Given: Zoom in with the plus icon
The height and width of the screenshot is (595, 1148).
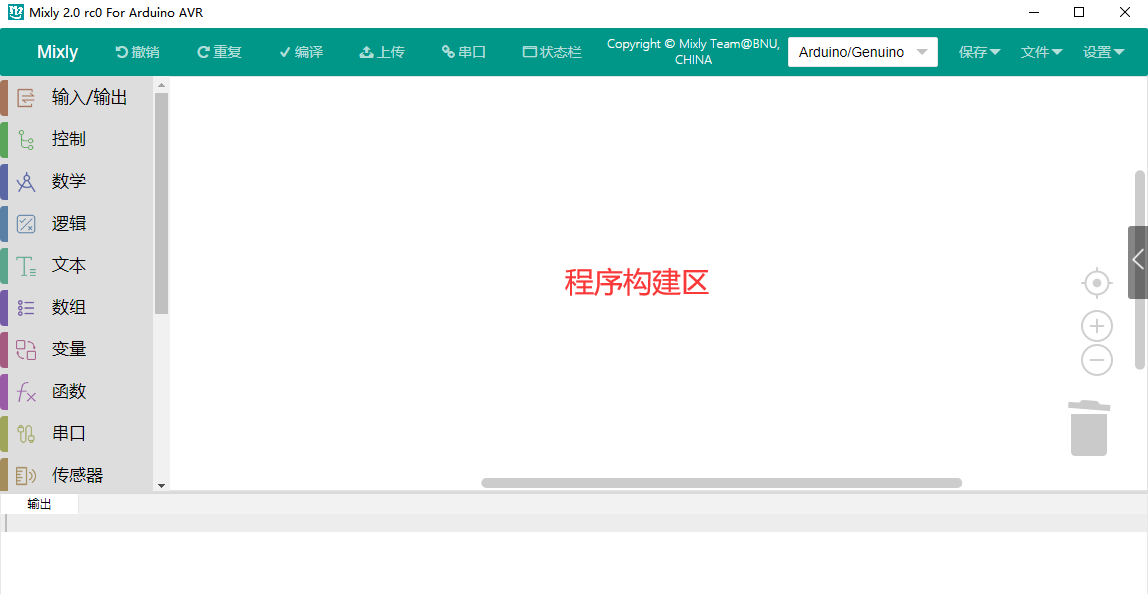Looking at the screenshot, I should point(1097,326).
